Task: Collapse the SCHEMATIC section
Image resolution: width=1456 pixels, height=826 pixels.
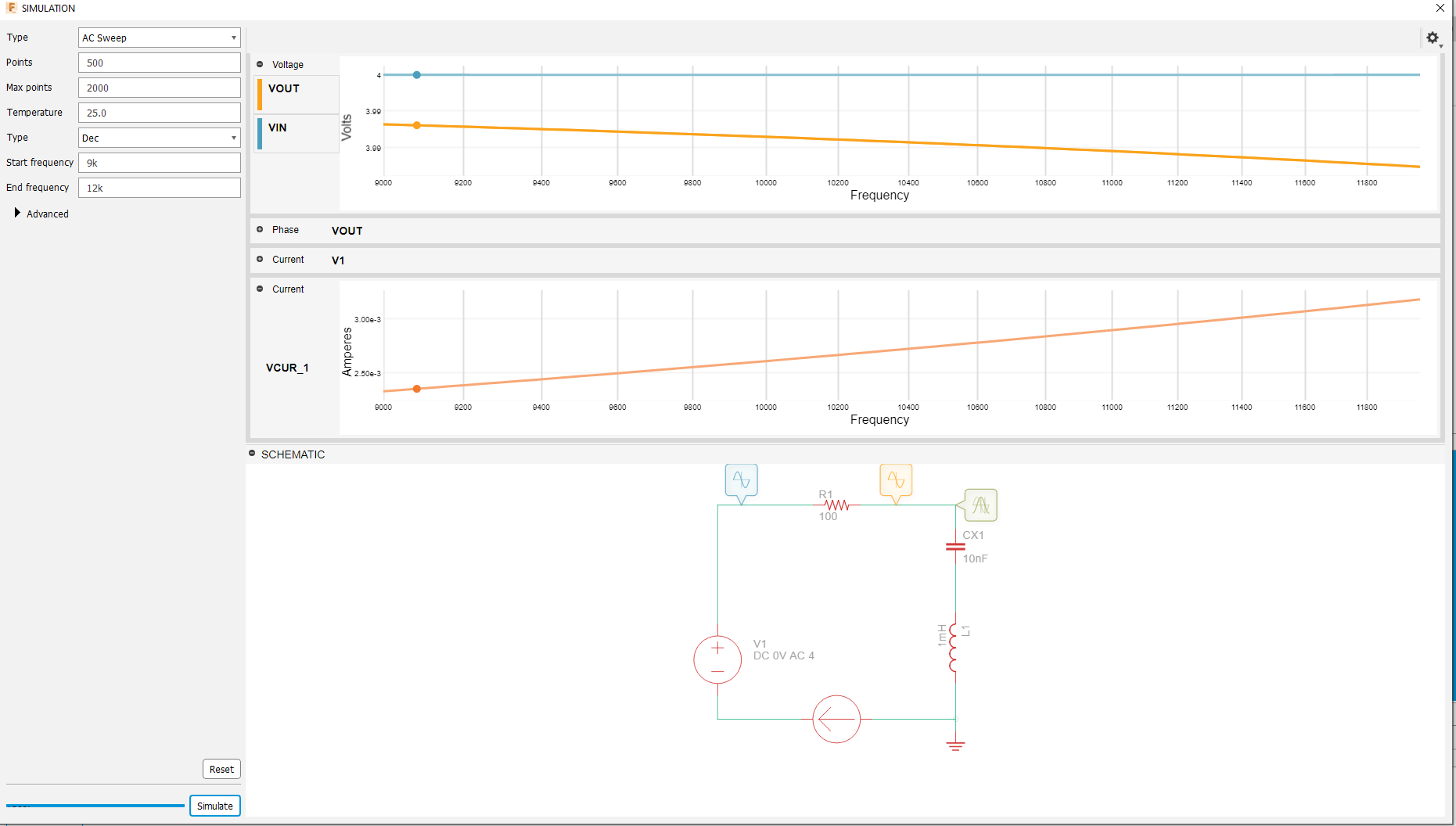Action: (251, 452)
